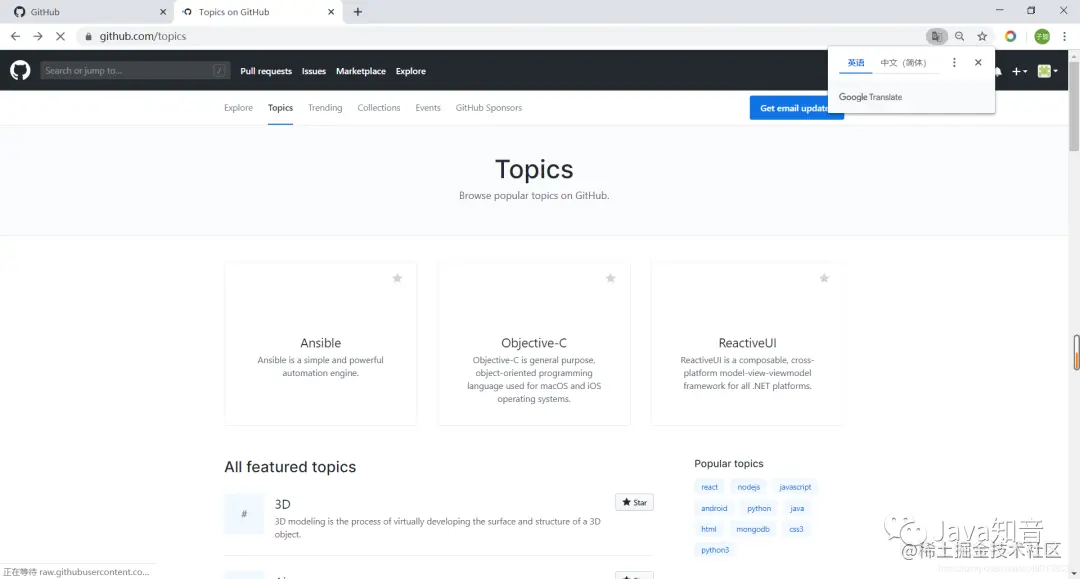
Task: Click the Google Translate icon in address bar
Action: (936, 36)
